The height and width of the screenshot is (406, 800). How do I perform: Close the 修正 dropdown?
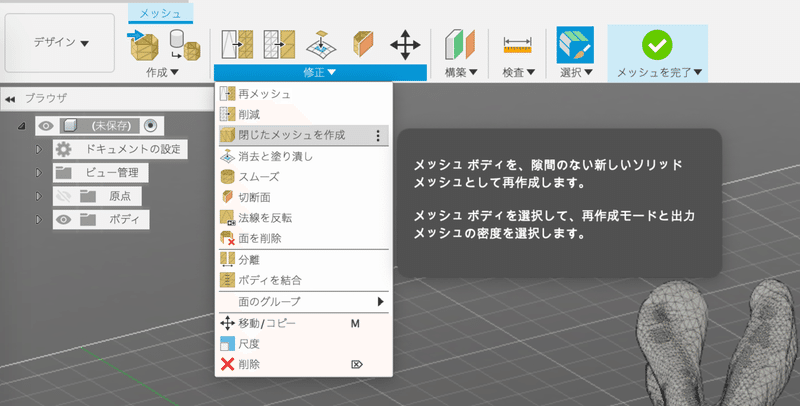pos(320,72)
